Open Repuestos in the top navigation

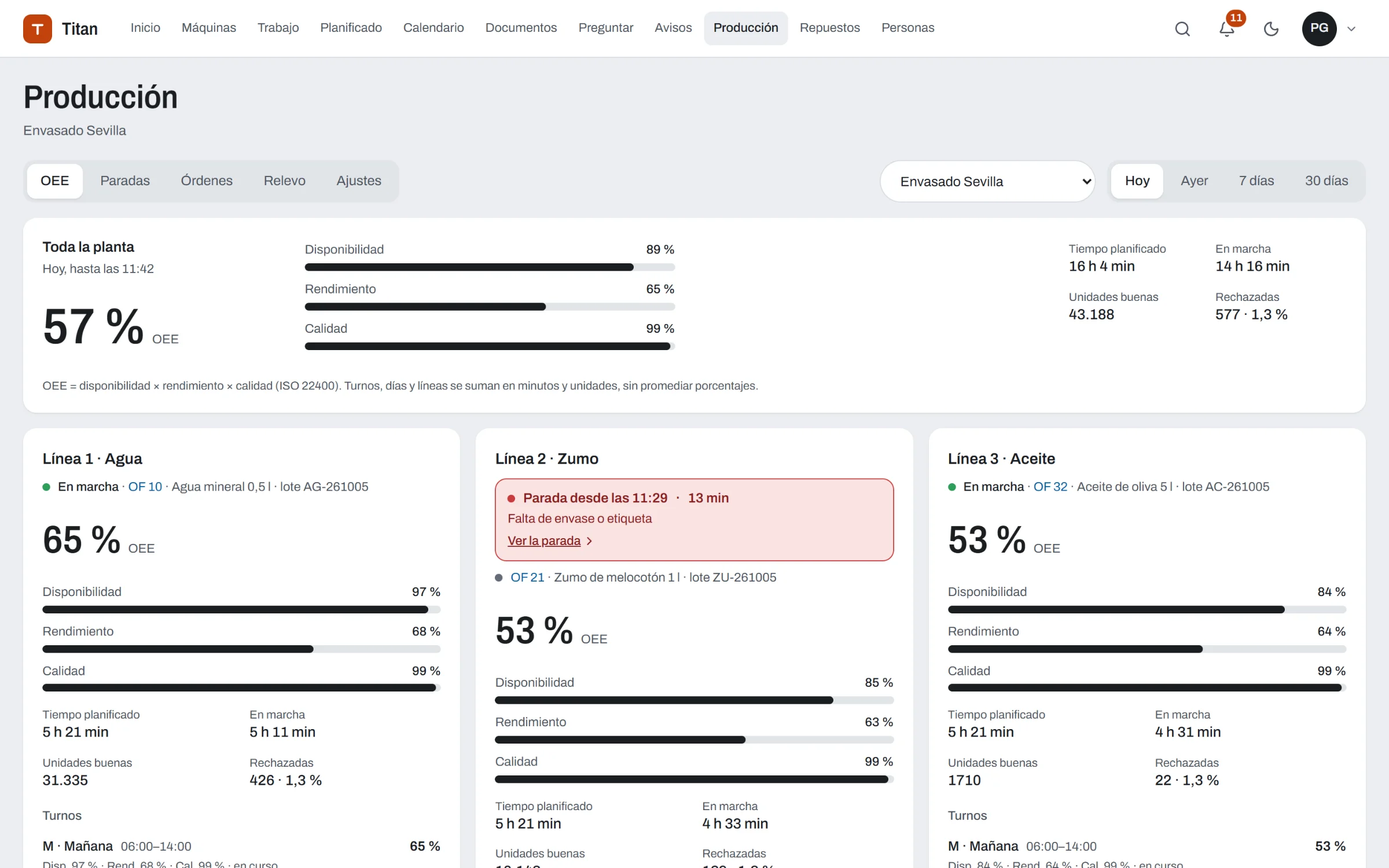pos(830,28)
